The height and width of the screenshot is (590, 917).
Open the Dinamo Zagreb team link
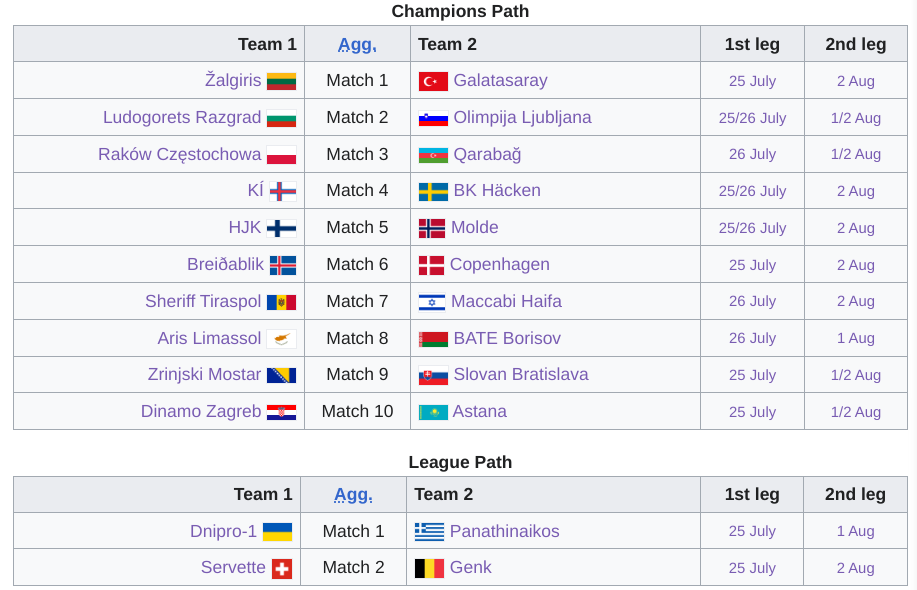(x=201, y=411)
